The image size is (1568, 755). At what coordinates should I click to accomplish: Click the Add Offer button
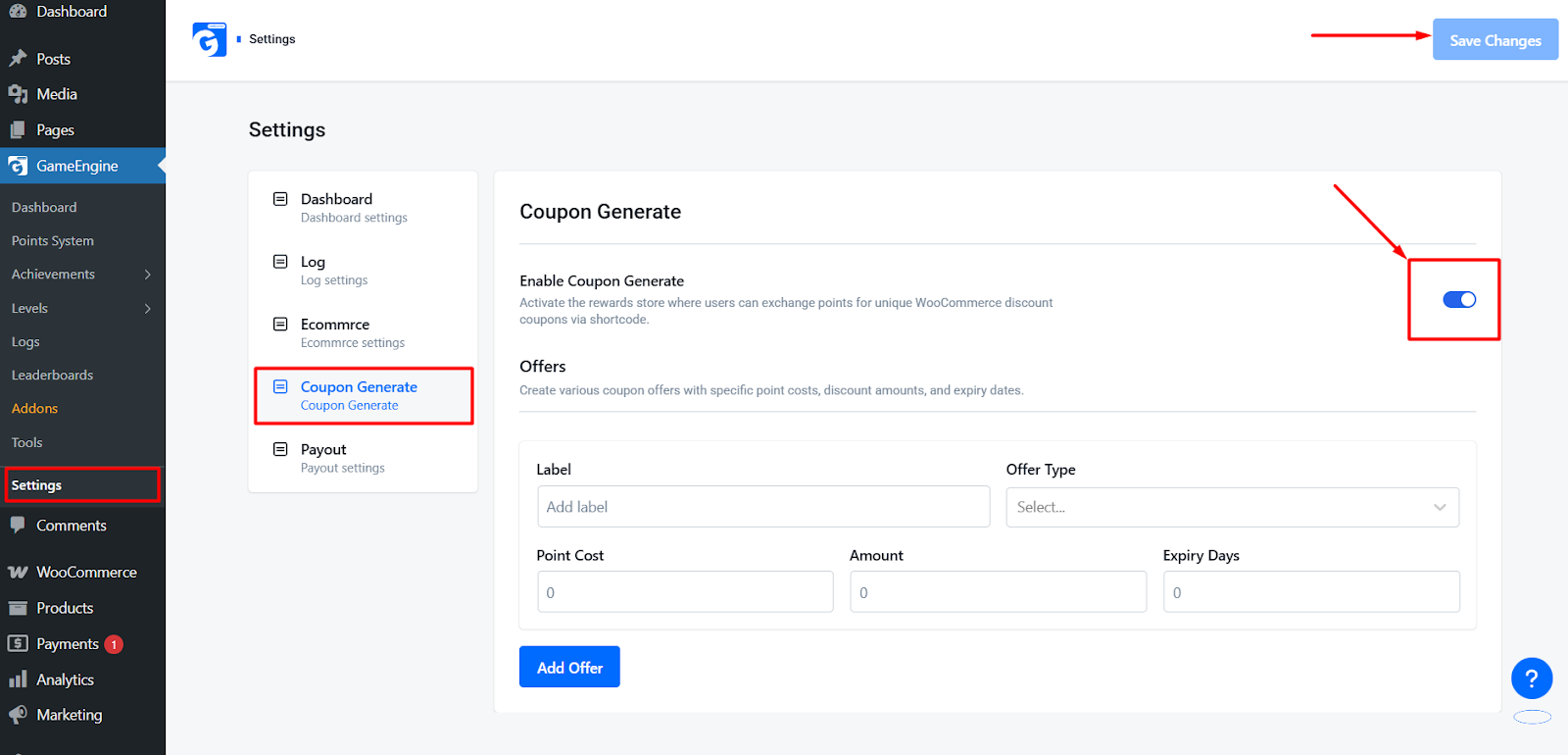[x=569, y=667]
